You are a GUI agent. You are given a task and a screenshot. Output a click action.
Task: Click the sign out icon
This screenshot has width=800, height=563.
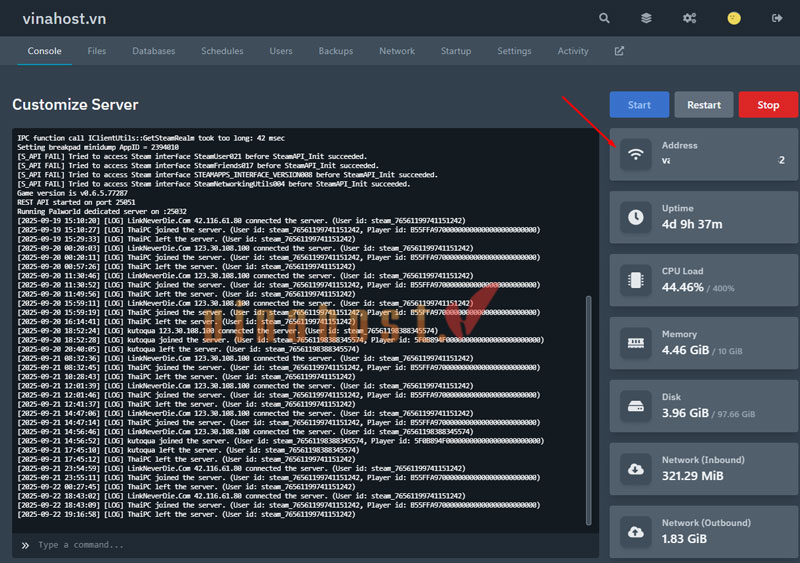tap(777, 18)
